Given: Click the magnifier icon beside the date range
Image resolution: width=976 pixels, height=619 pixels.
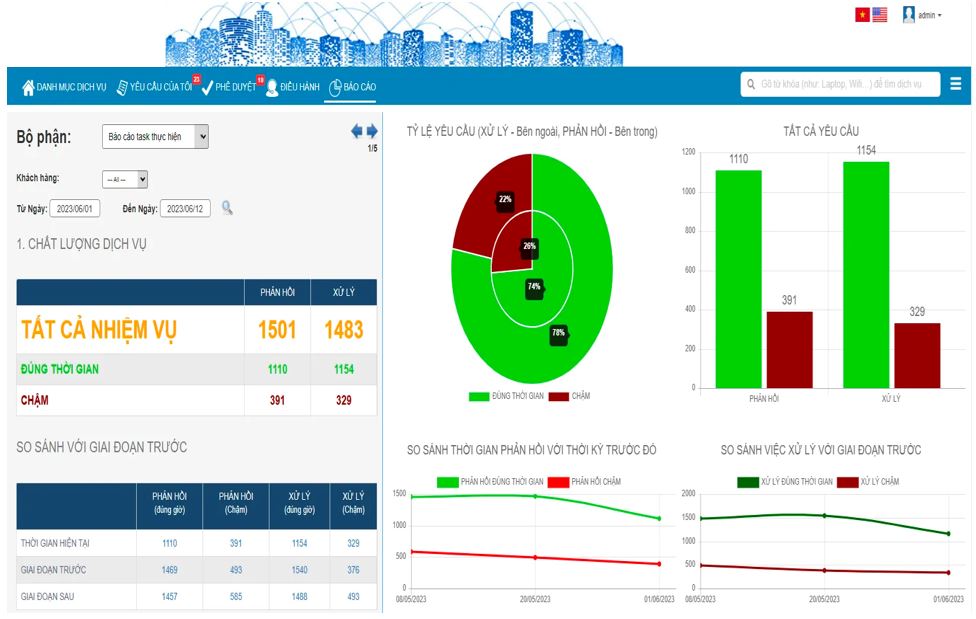Looking at the screenshot, I should [227, 208].
